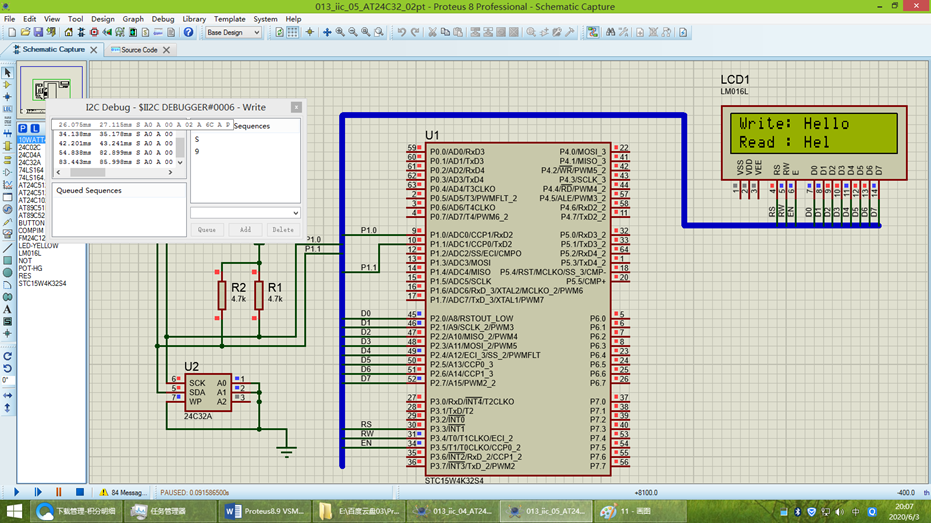Click the Undo arrow icon
This screenshot has width=931, height=524.
pos(402,33)
